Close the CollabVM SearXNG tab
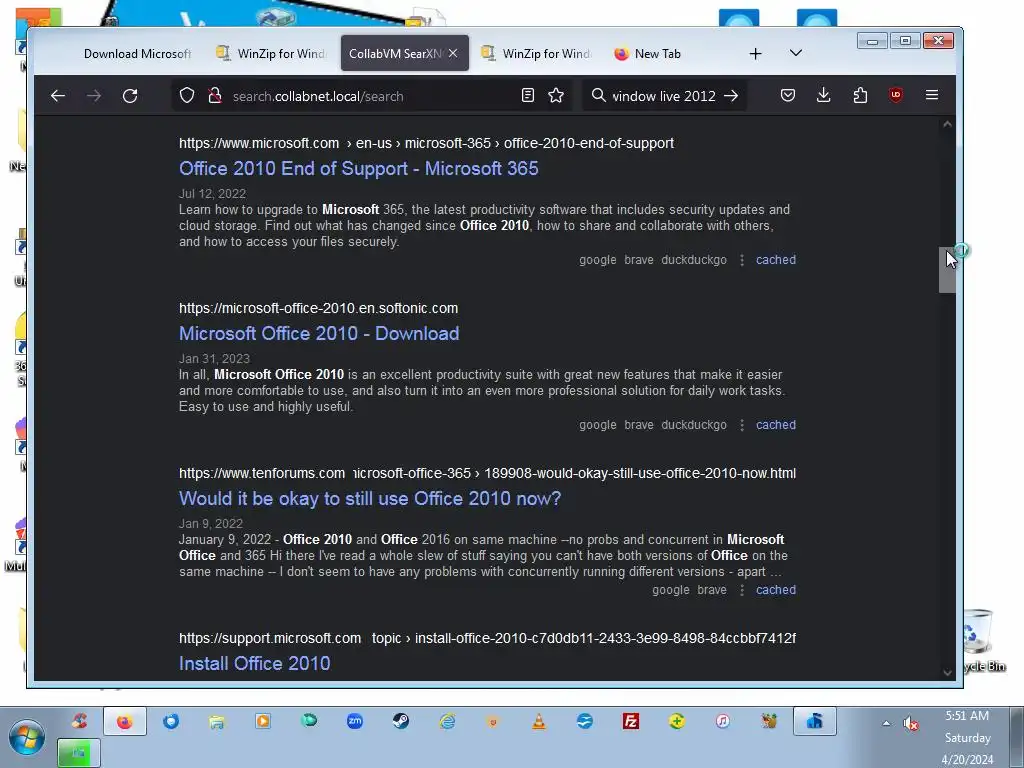Image resolution: width=1024 pixels, height=768 pixels. (453, 53)
